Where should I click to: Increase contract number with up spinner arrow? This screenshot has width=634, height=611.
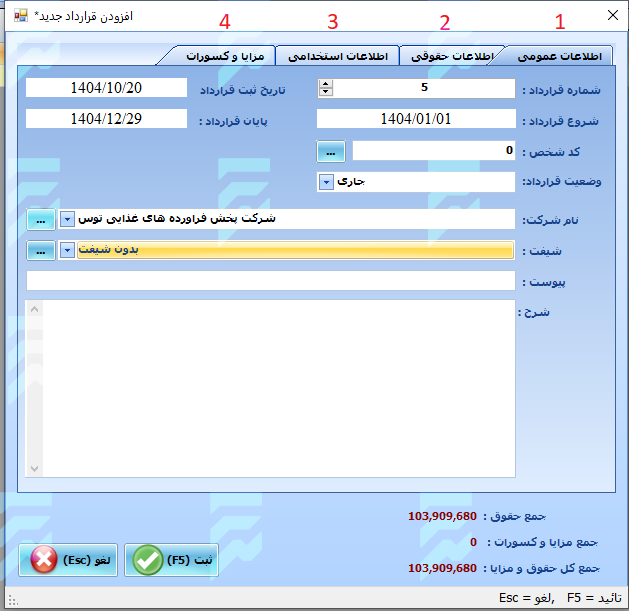(x=325, y=84)
